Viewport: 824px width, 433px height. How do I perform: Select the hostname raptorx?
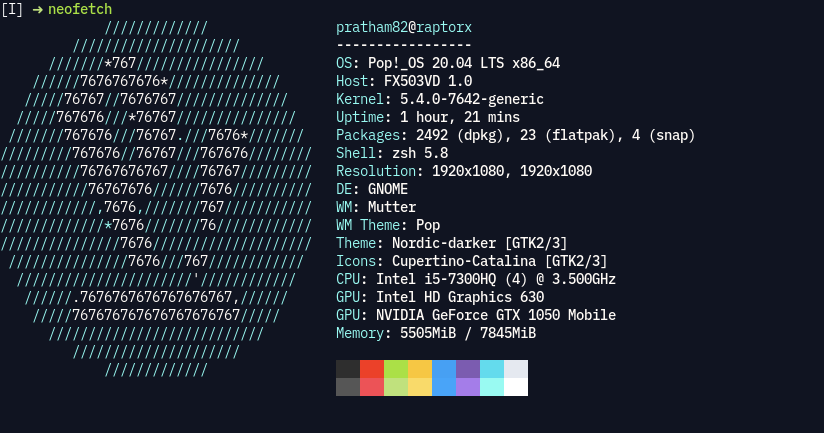click(444, 27)
